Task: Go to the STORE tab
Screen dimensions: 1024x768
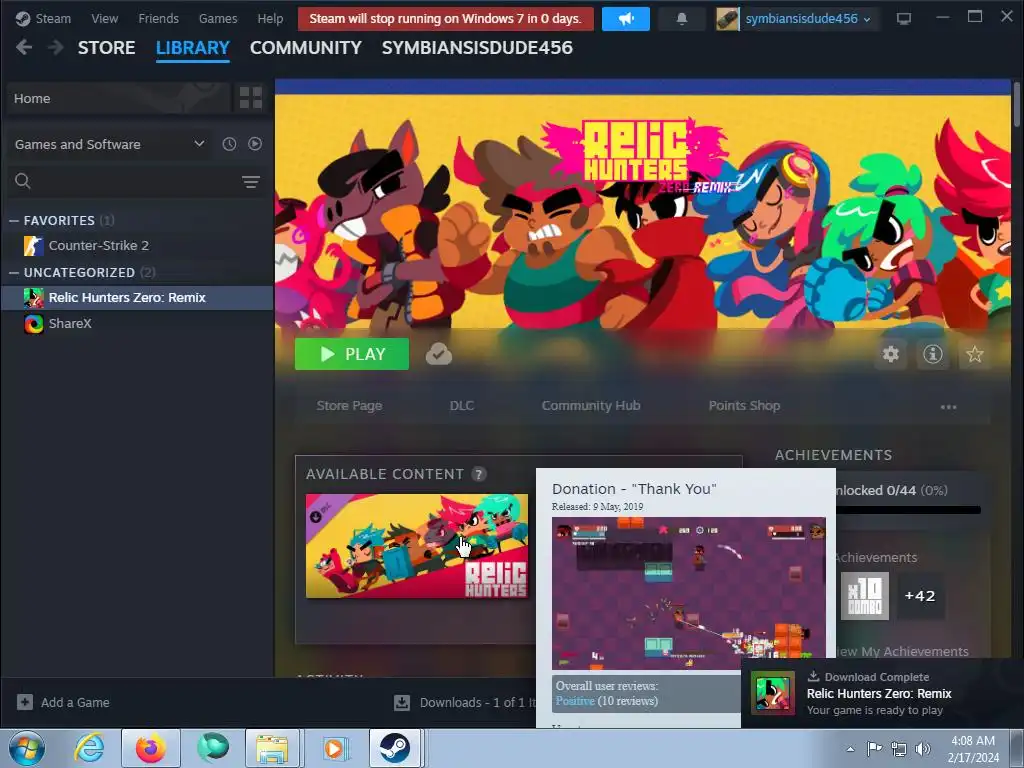Action: click(106, 48)
